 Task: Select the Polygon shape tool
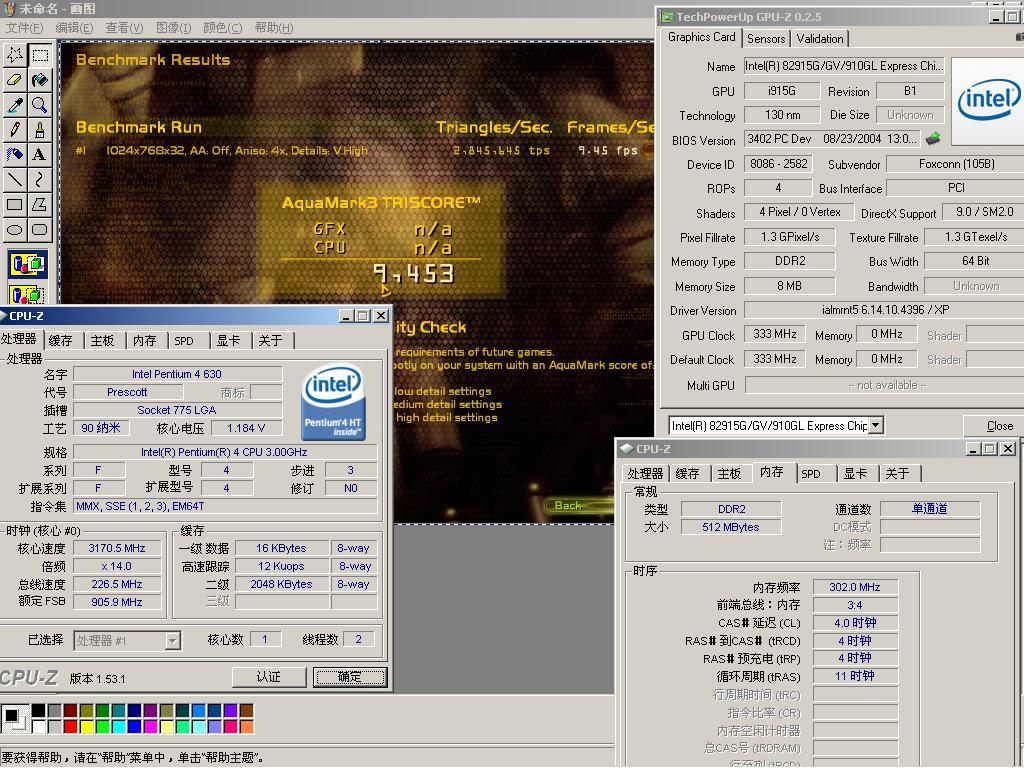point(40,204)
